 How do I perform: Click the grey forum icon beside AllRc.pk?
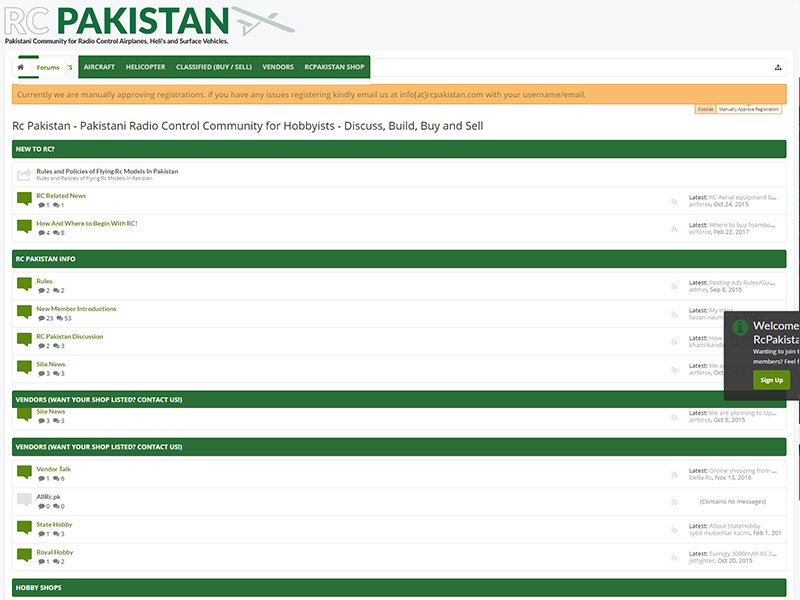[x=24, y=500]
